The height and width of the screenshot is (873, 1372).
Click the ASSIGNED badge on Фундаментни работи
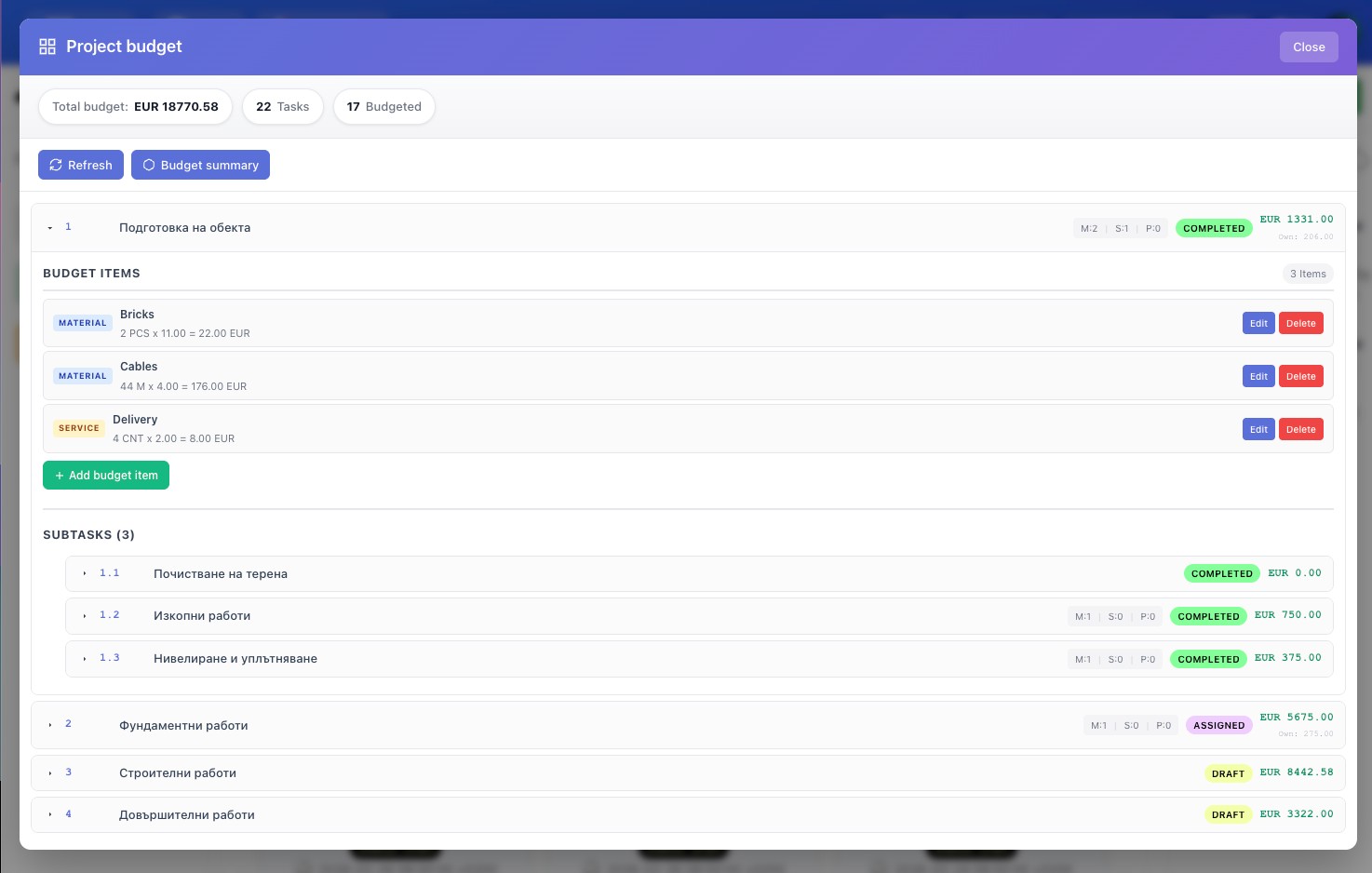pos(1218,725)
